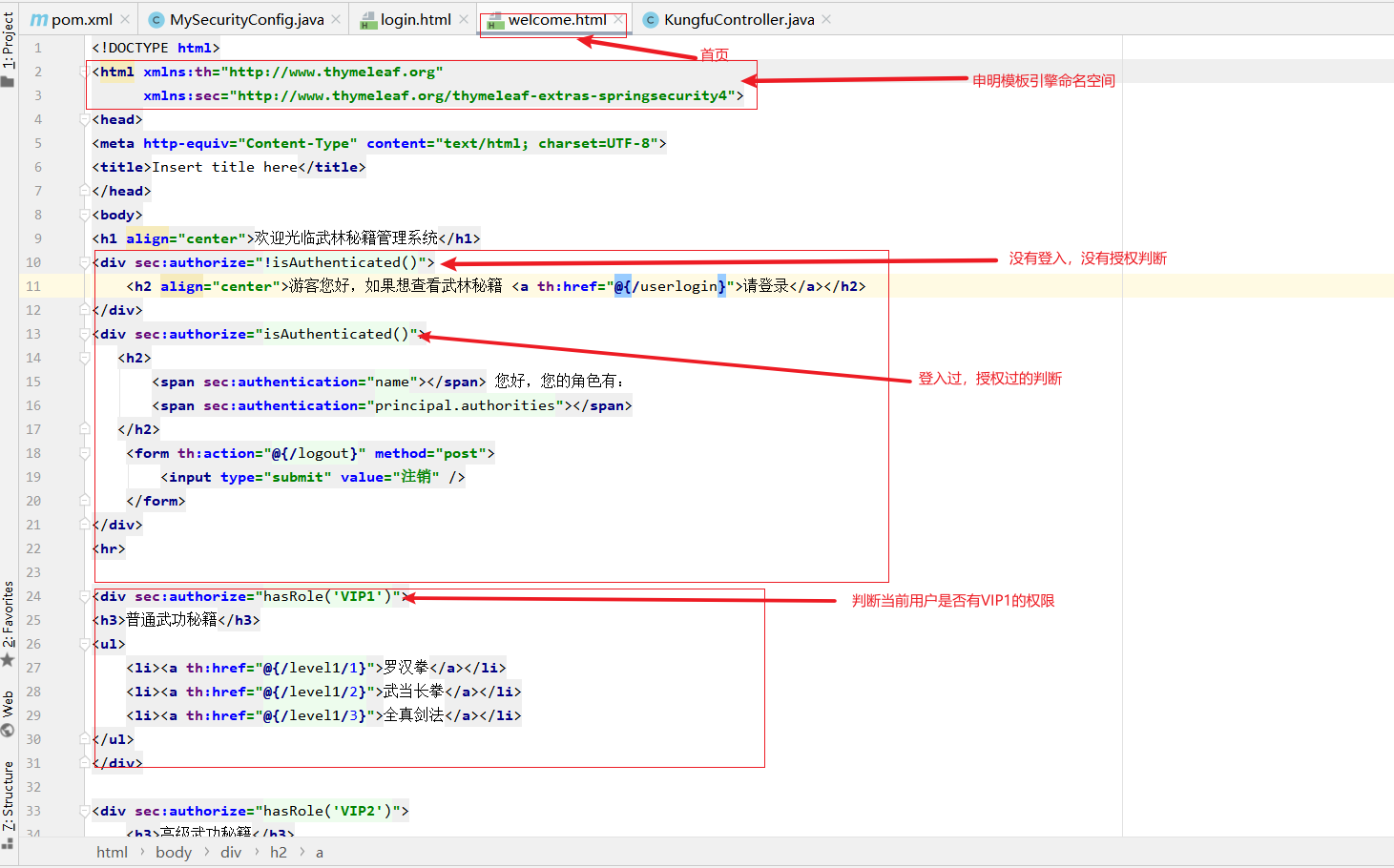The width and height of the screenshot is (1394, 868).
Task: Collapse the body tag fold on line 8
Action: (84, 215)
